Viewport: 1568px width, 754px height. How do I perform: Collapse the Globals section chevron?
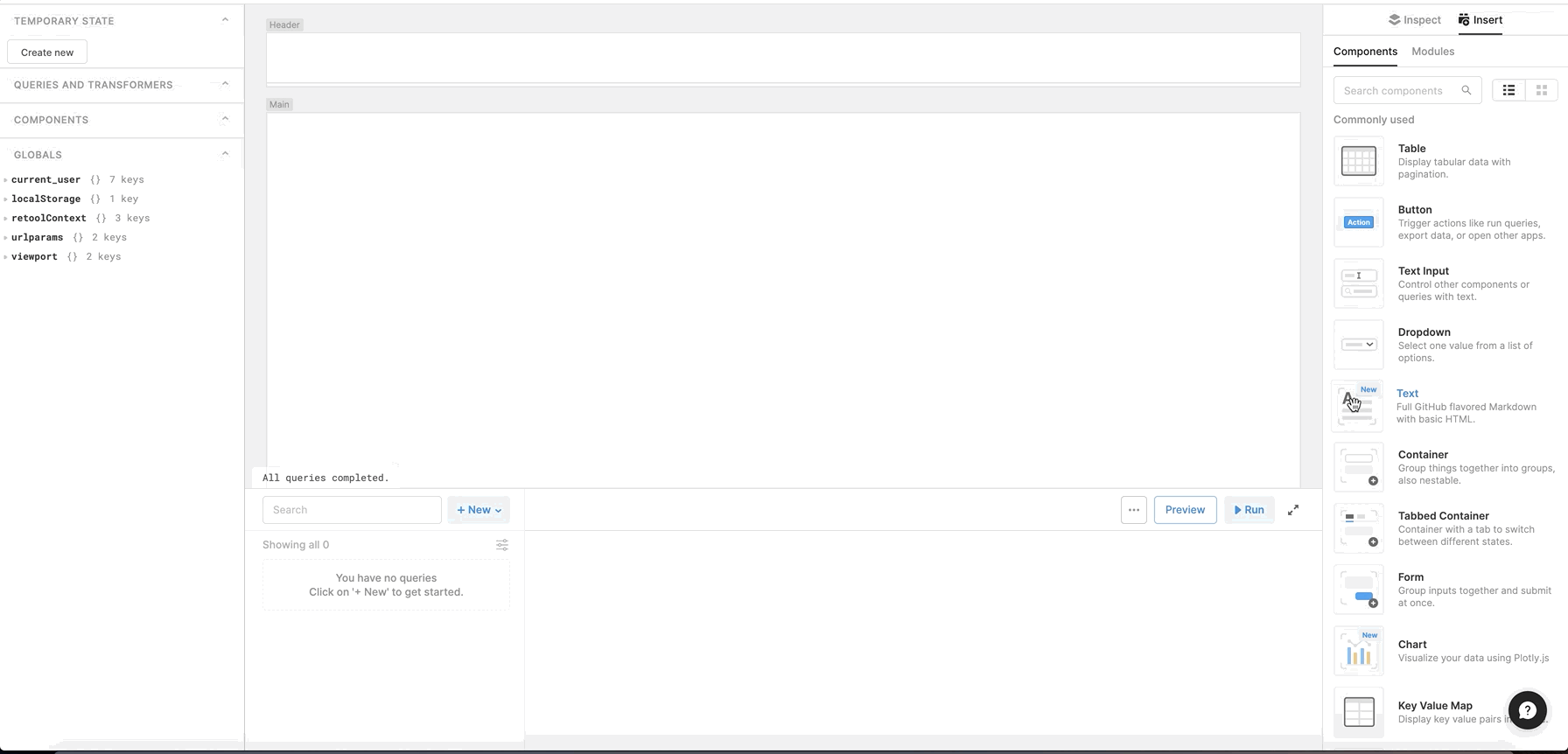pos(225,154)
